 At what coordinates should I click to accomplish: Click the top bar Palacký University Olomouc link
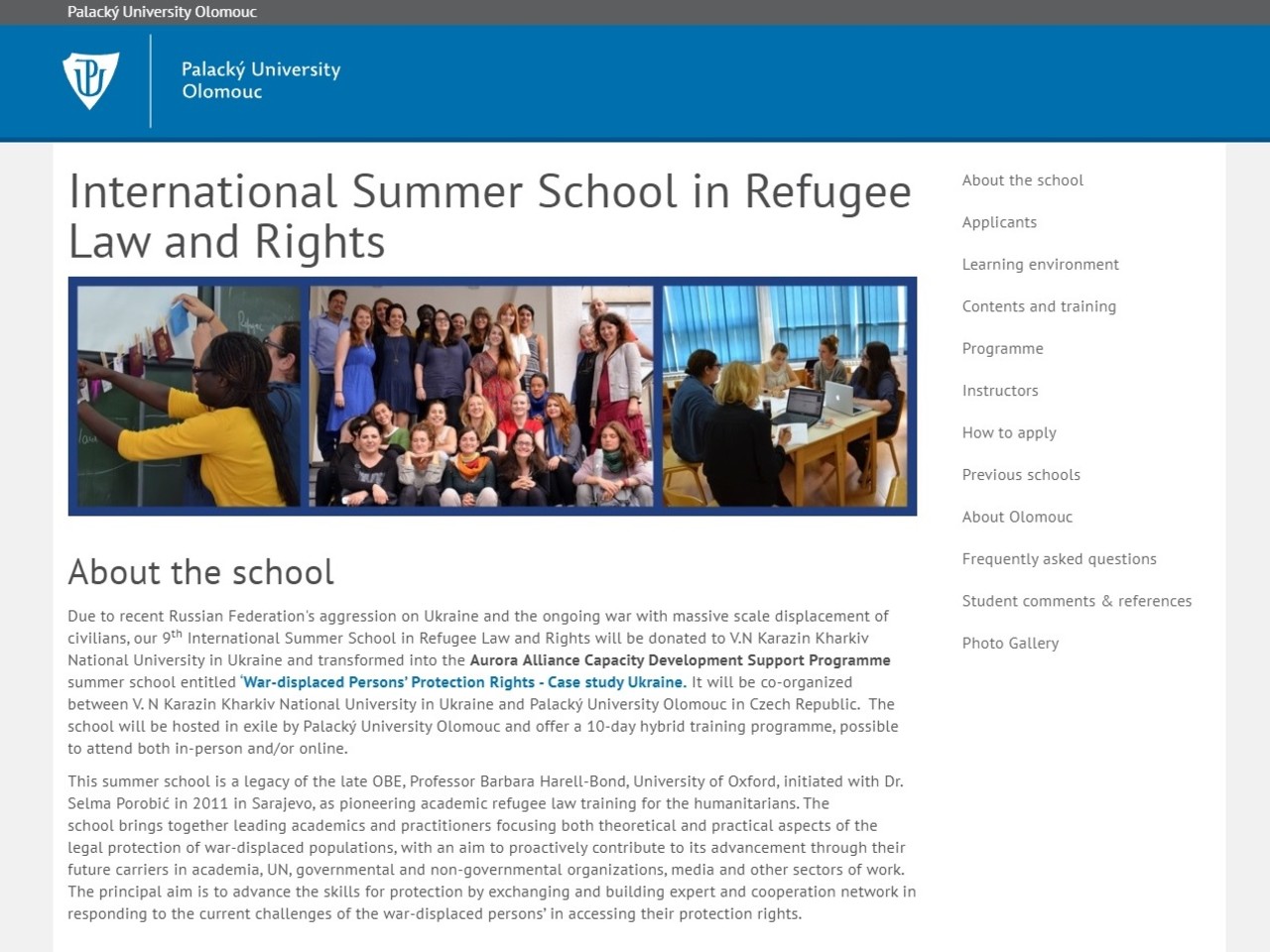(162, 12)
